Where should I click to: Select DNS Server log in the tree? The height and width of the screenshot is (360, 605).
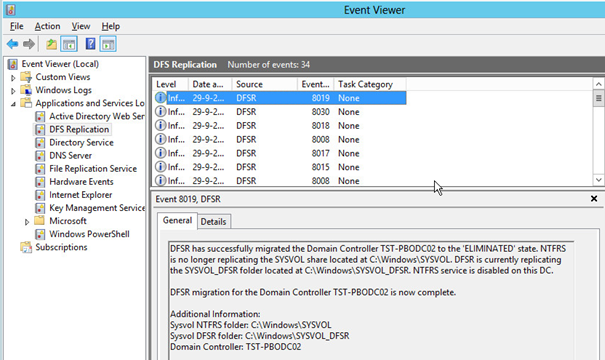click(70, 155)
